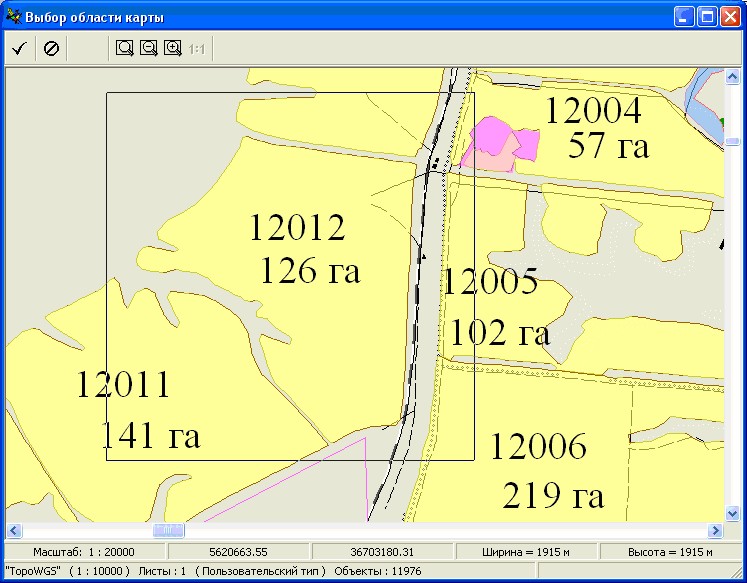The image size is (747, 583).
Task: Cancel selection using the crossed-circle icon
Action: tap(51, 48)
